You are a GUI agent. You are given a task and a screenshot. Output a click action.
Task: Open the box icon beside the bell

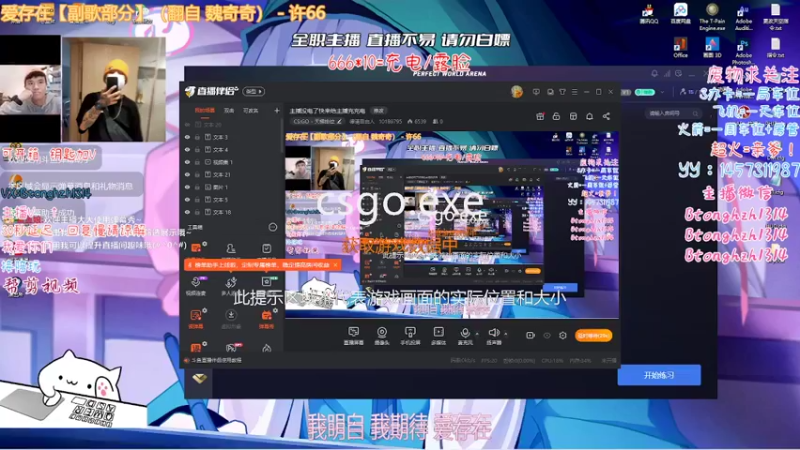(573, 116)
